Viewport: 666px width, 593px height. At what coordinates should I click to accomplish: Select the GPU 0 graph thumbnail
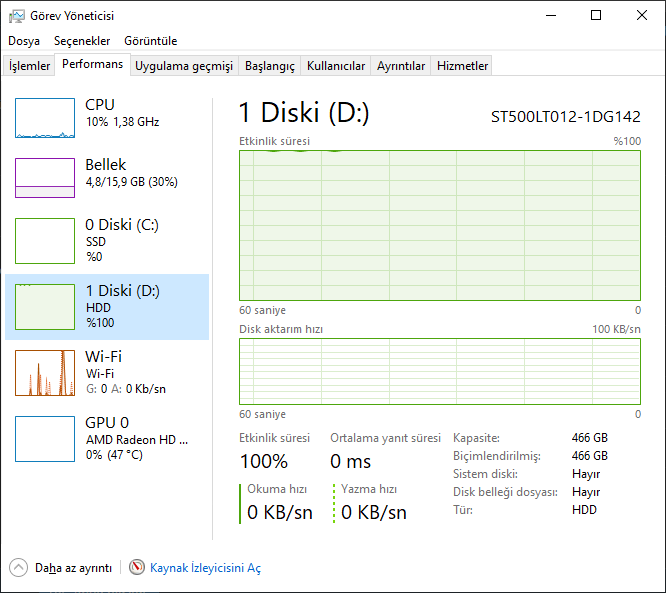45,438
